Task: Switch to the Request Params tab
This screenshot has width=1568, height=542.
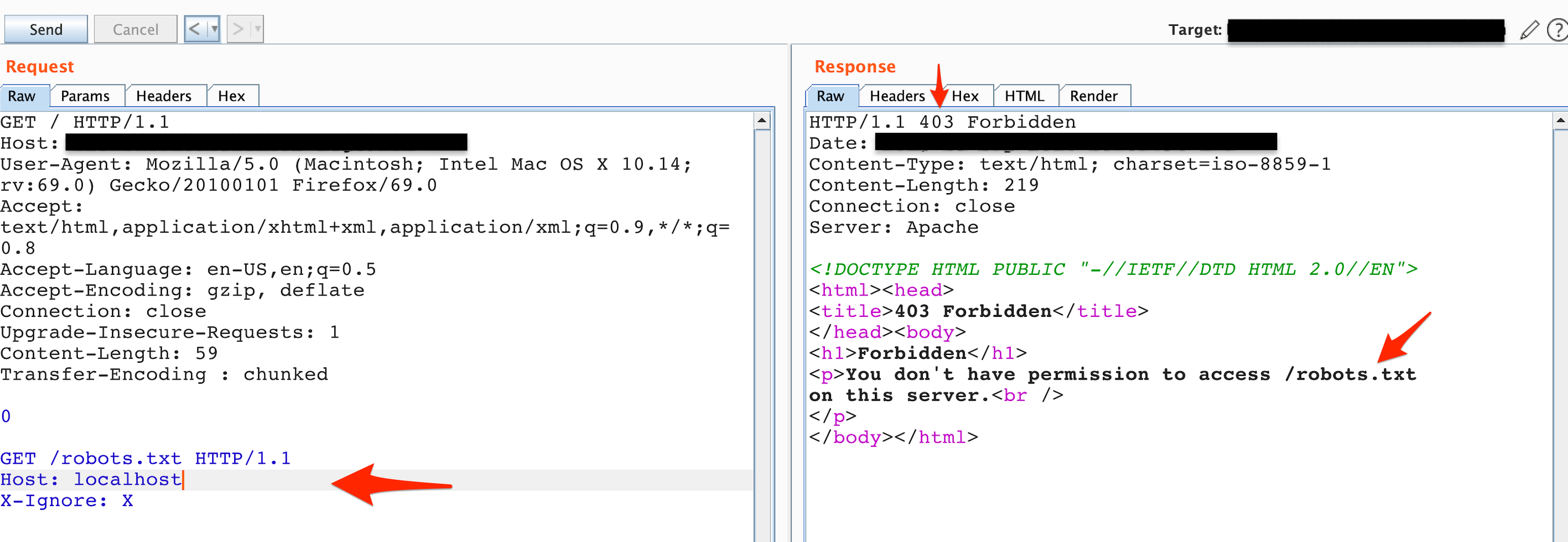Action: [85, 96]
